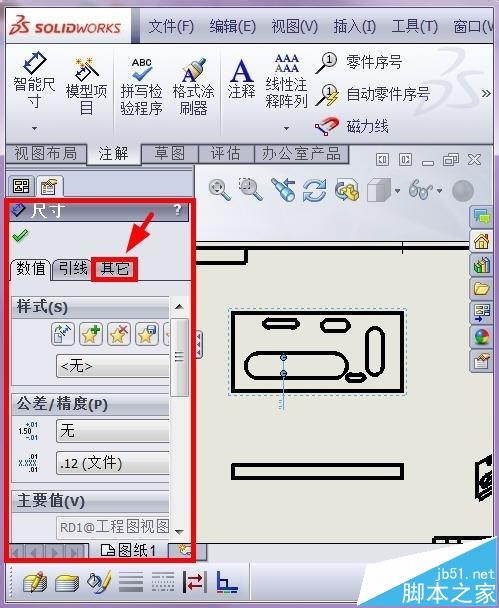Click the Display Style cube icon
The image size is (499, 608).
click(x=378, y=190)
